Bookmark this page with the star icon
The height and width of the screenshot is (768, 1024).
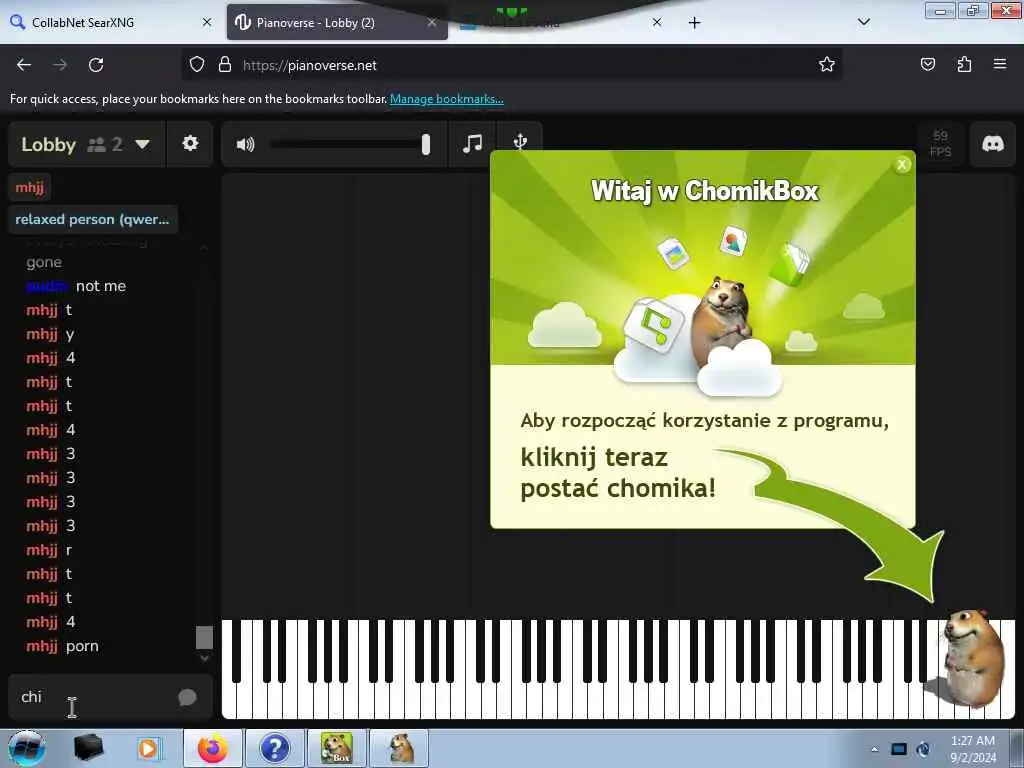tap(827, 64)
